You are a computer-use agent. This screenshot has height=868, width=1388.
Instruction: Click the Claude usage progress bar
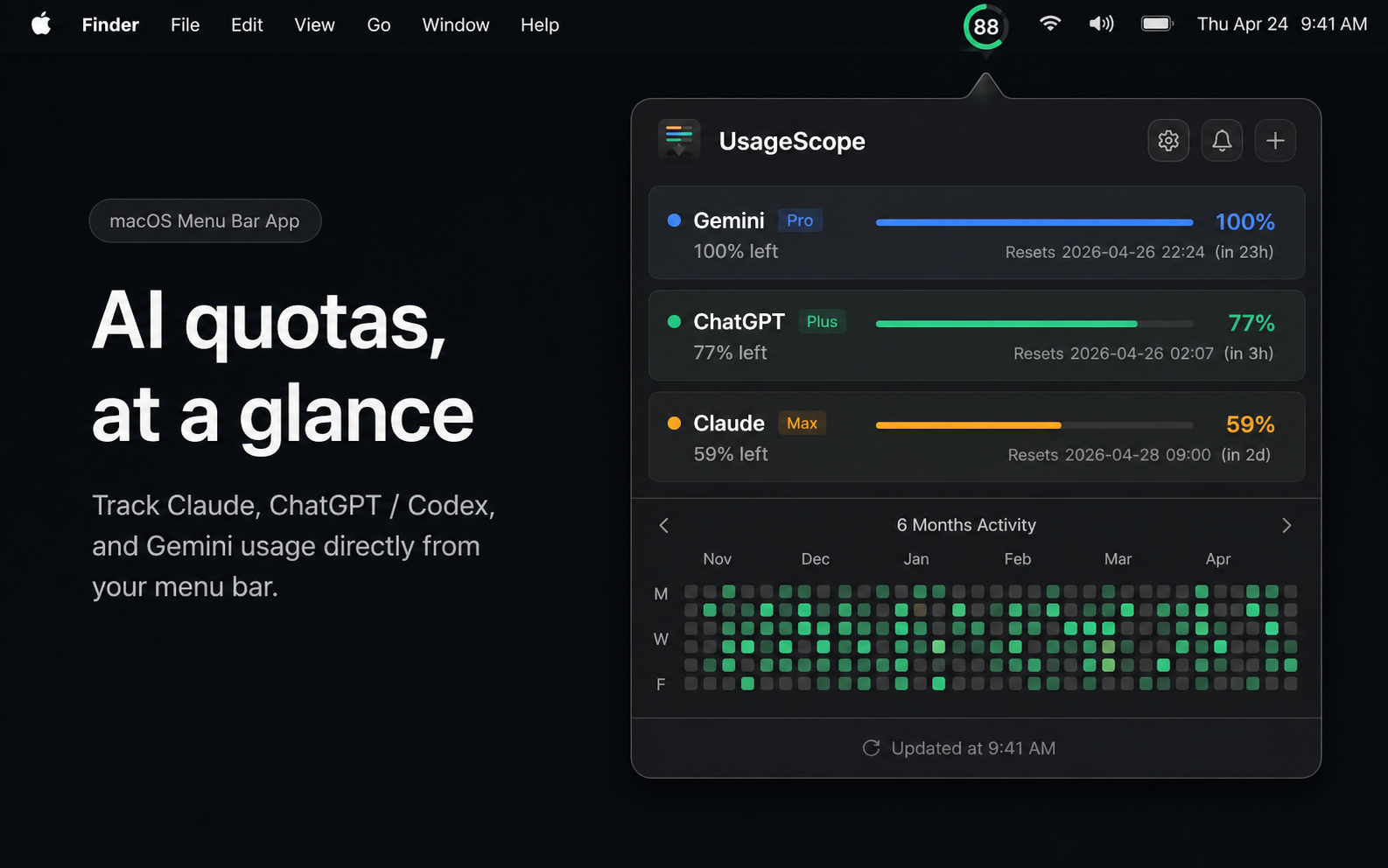(x=1034, y=425)
